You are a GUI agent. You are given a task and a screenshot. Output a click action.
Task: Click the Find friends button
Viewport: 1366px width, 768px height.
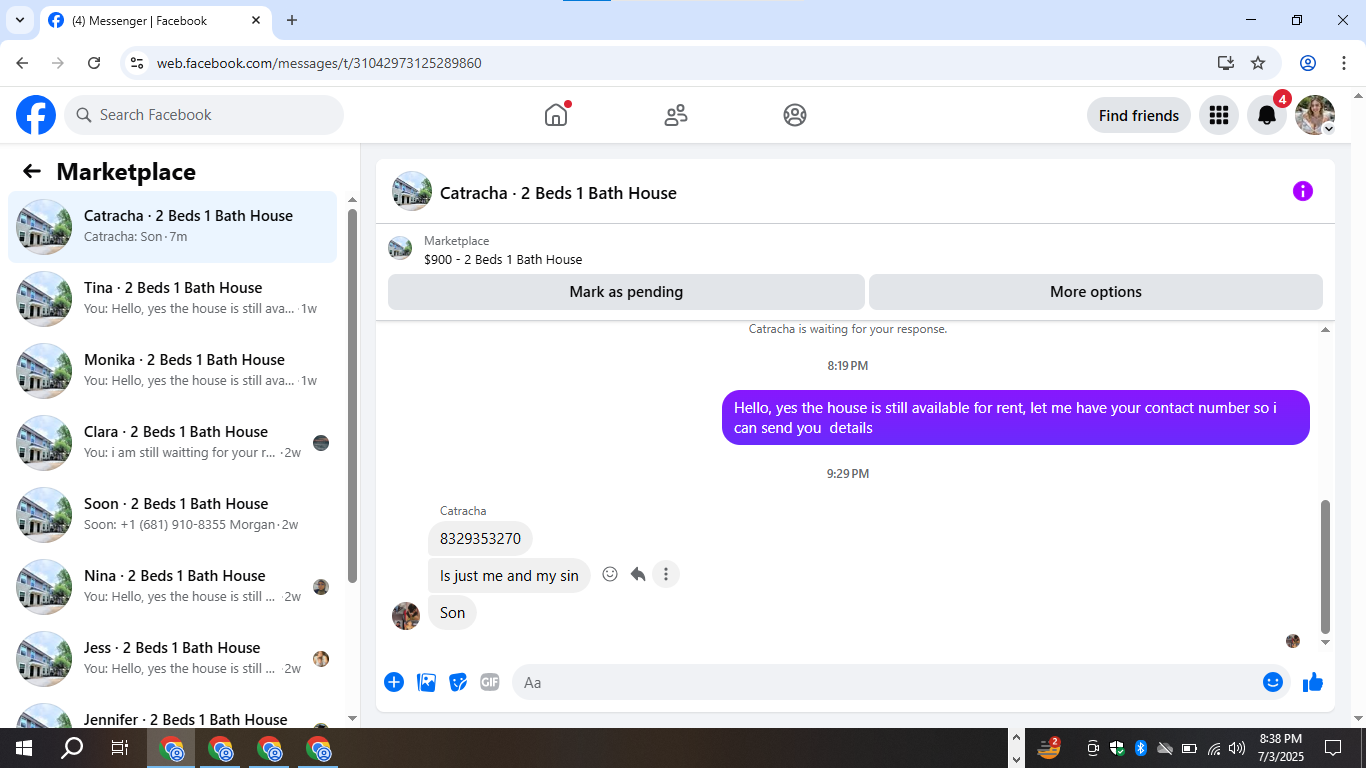click(x=1139, y=115)
